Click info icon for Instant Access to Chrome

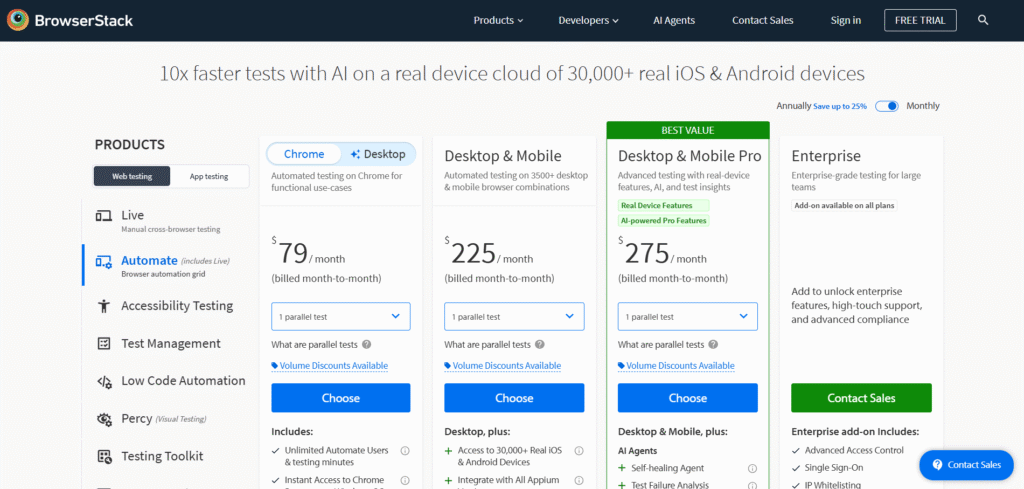pos(405,480)
